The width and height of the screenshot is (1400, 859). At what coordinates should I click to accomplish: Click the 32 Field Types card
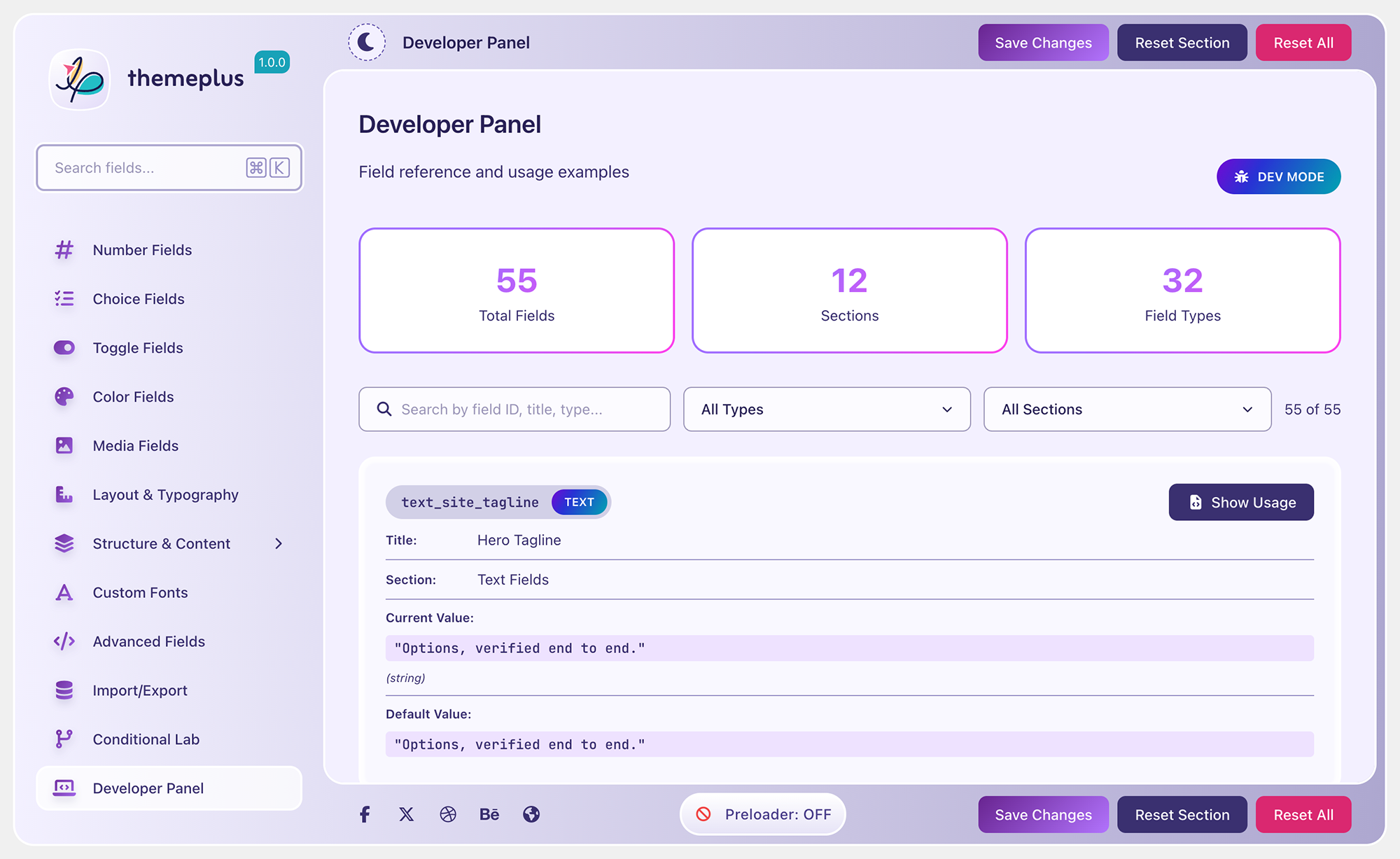pyautogui.click(x=1182, y=291)
